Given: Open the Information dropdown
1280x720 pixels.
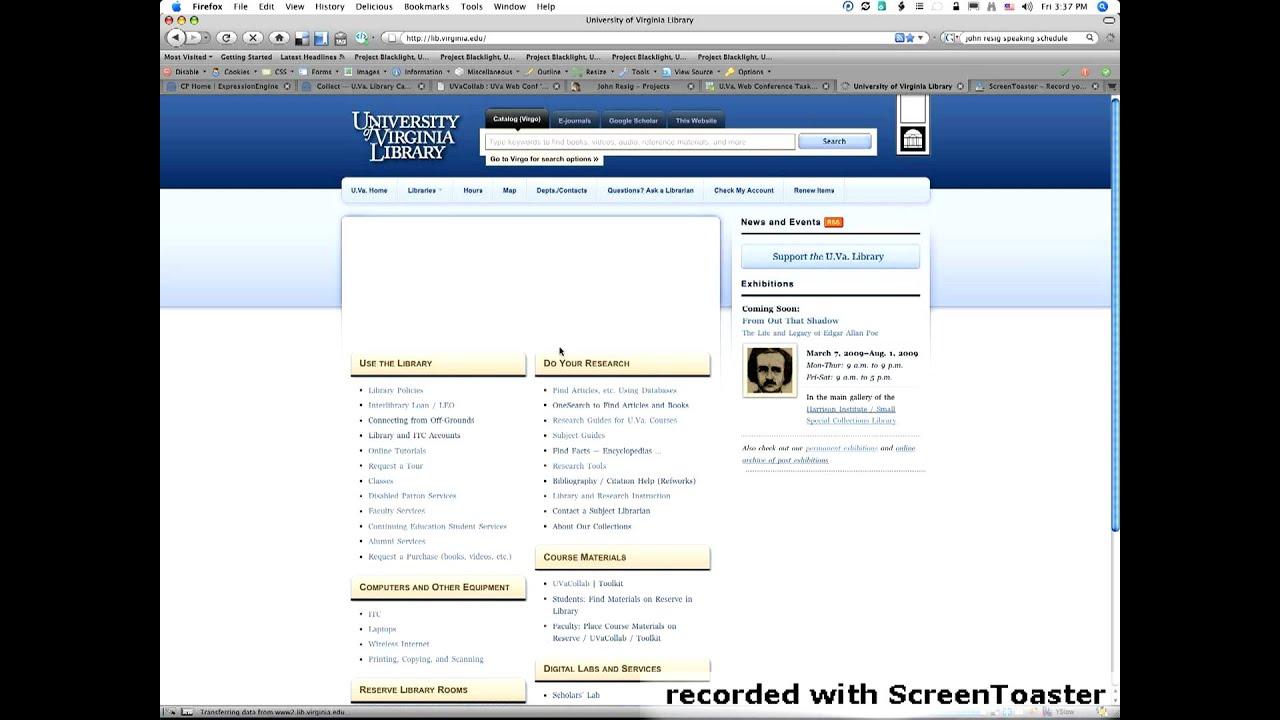Looking at the screenshot, I should (423, 72).
